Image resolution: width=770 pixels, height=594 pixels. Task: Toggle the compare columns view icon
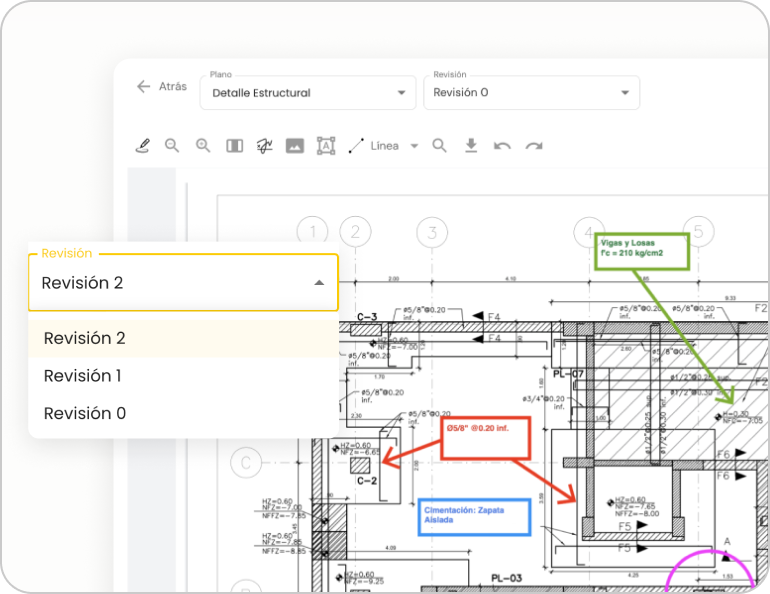(234, 146)
